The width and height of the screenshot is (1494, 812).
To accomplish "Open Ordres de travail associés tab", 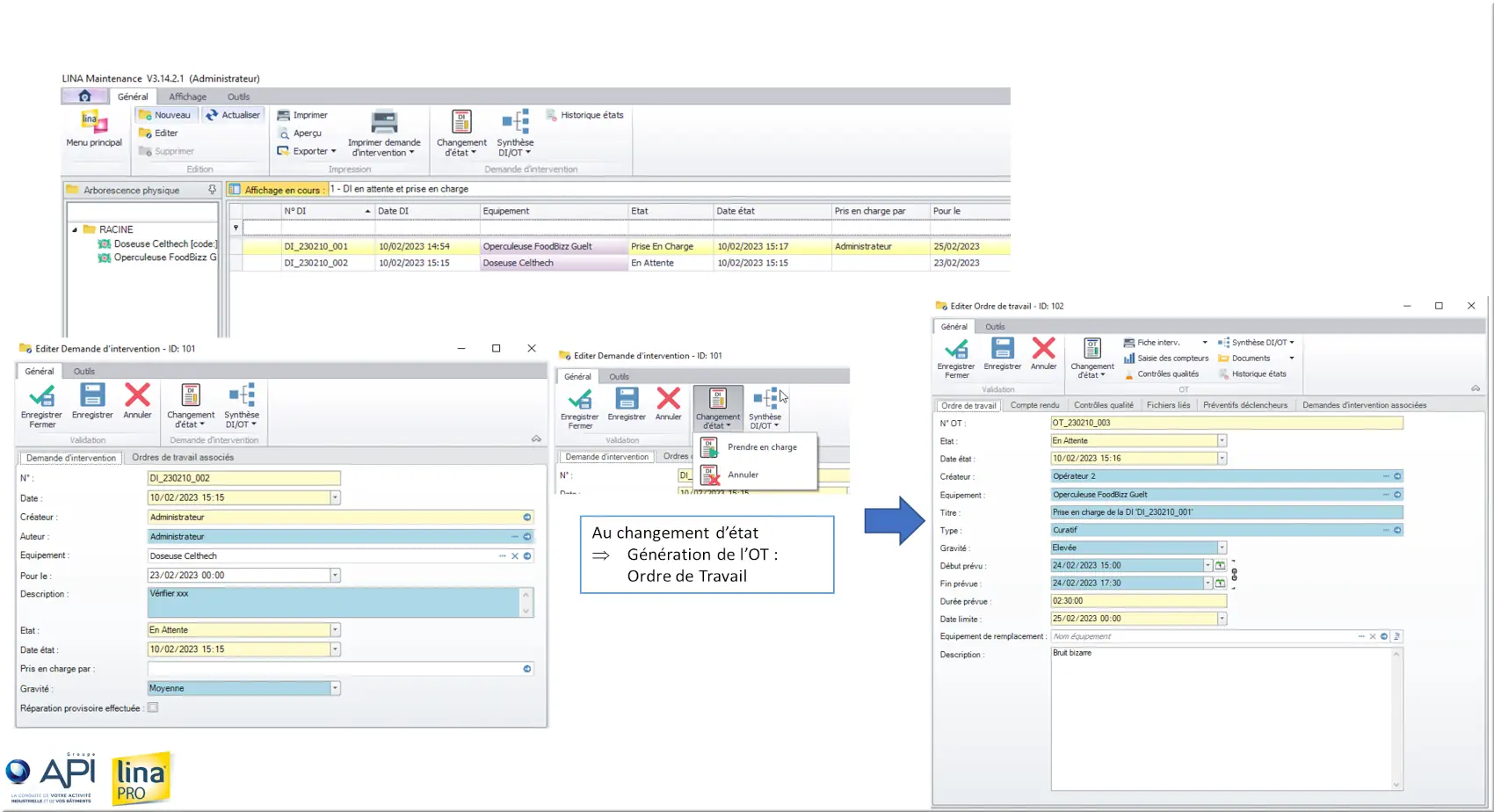I will 183,458.
